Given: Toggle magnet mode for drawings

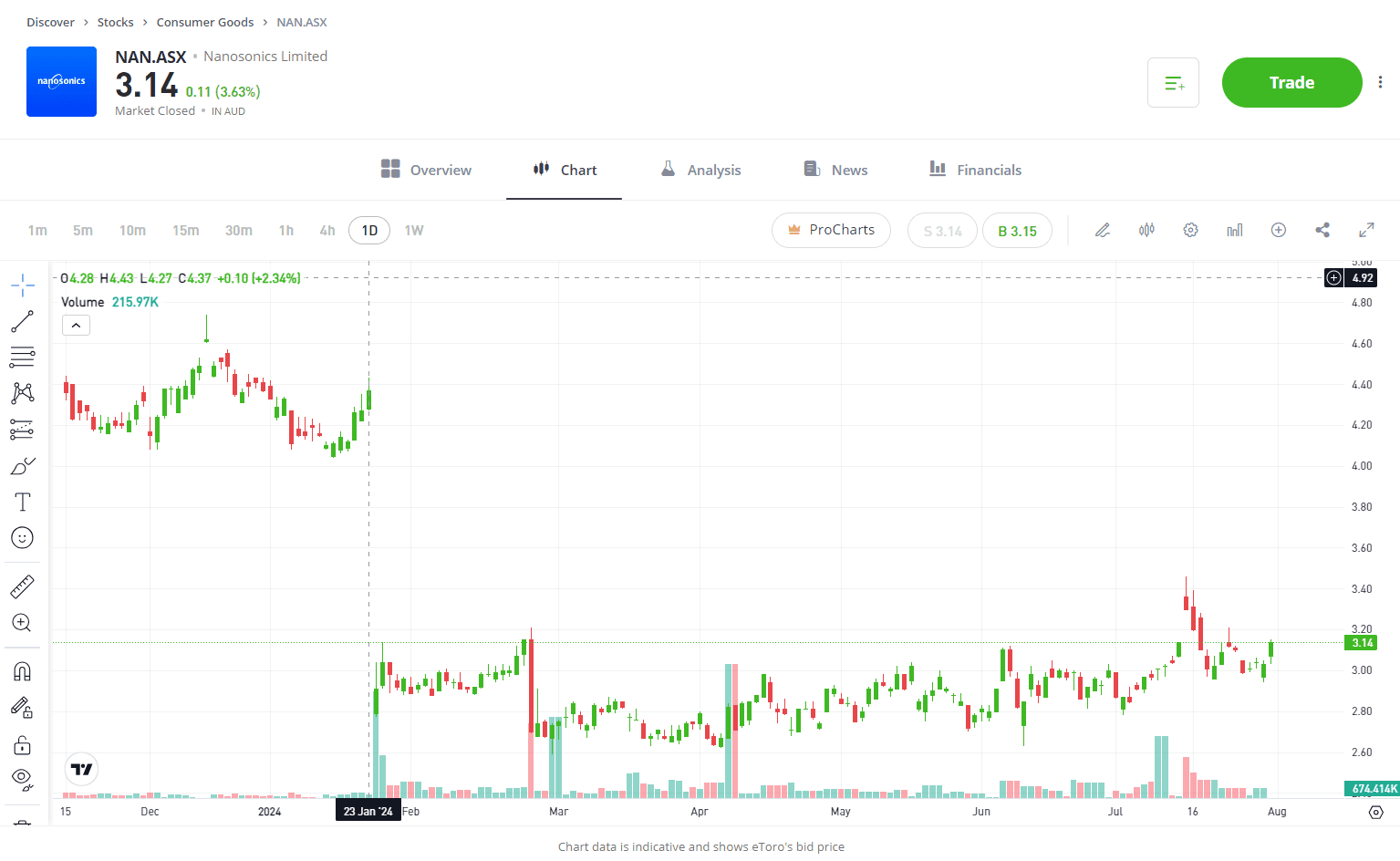Looking at the screenshot, I should point(23,671).
